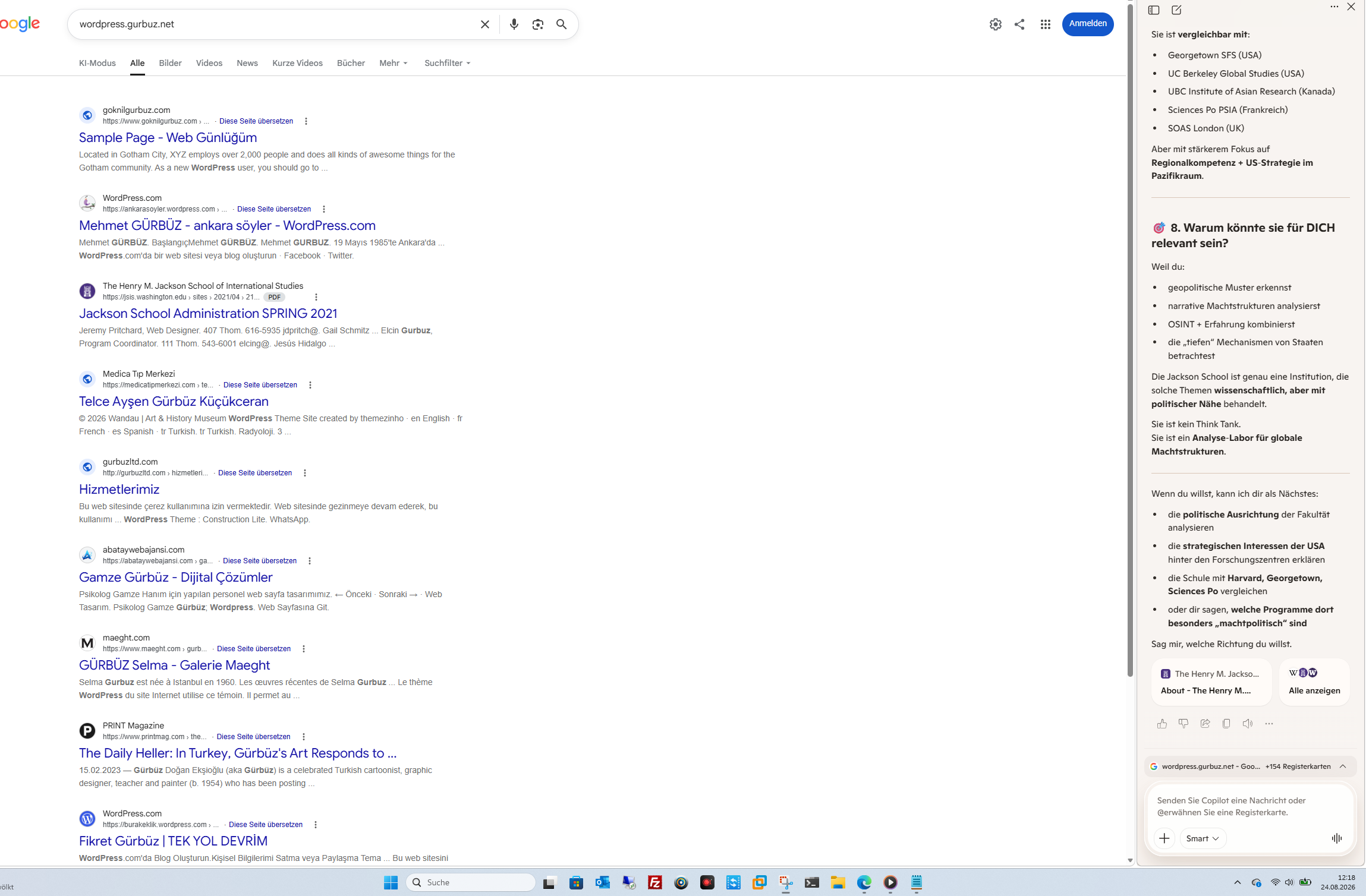
Task: Translate the gurbuzltd.com result page
Action: coord(255,473)
